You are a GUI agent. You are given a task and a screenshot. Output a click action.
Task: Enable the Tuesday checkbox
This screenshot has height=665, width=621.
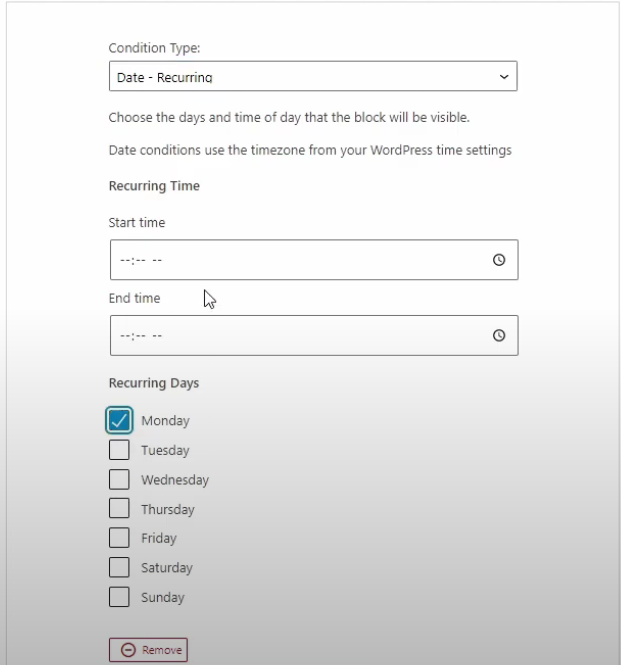tap(119, 450)
